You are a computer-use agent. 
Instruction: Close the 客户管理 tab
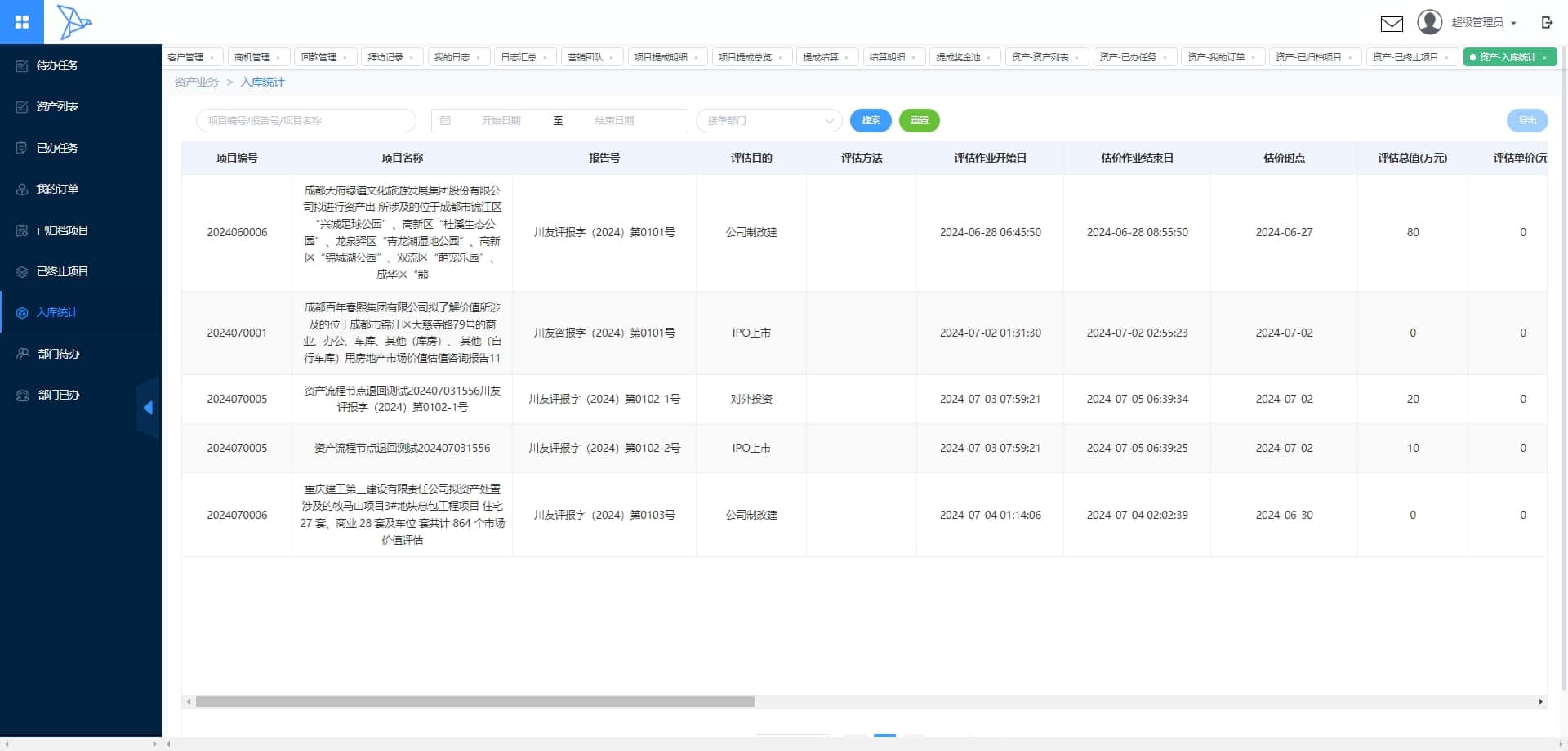pyautogui.click(x=212, y=57)
